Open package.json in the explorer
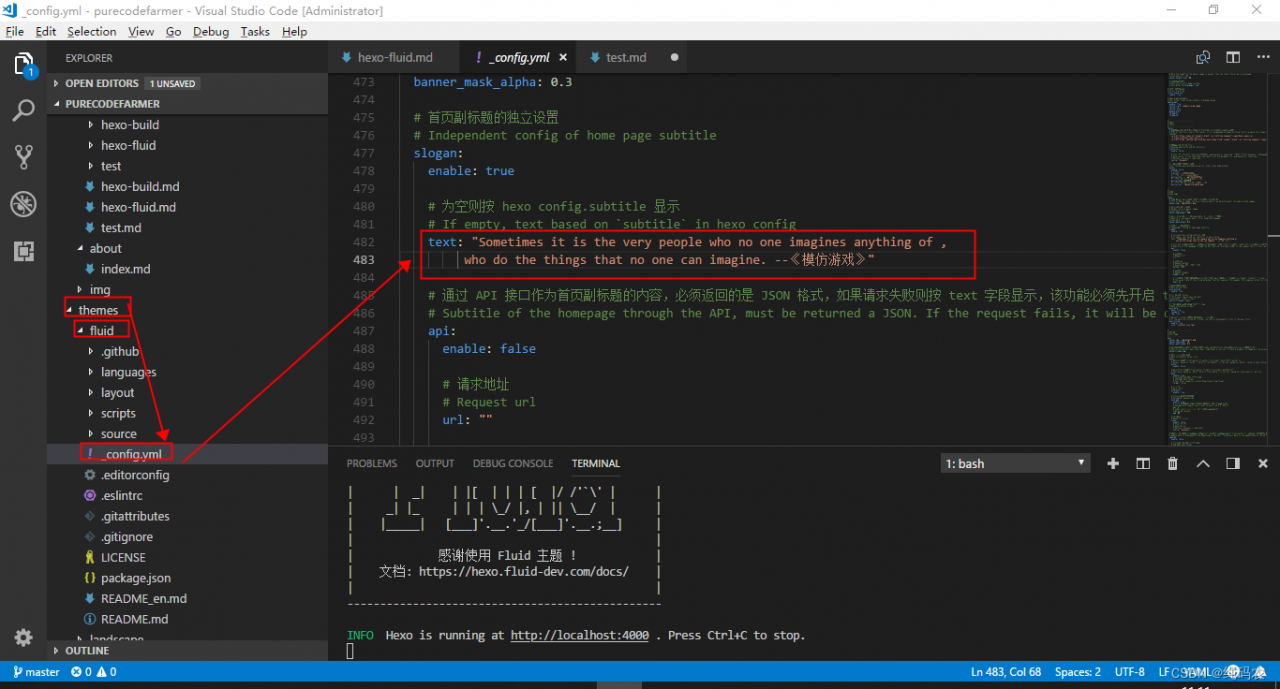Viewport: 1280px width, 689px height. click(x=135, y=578)
